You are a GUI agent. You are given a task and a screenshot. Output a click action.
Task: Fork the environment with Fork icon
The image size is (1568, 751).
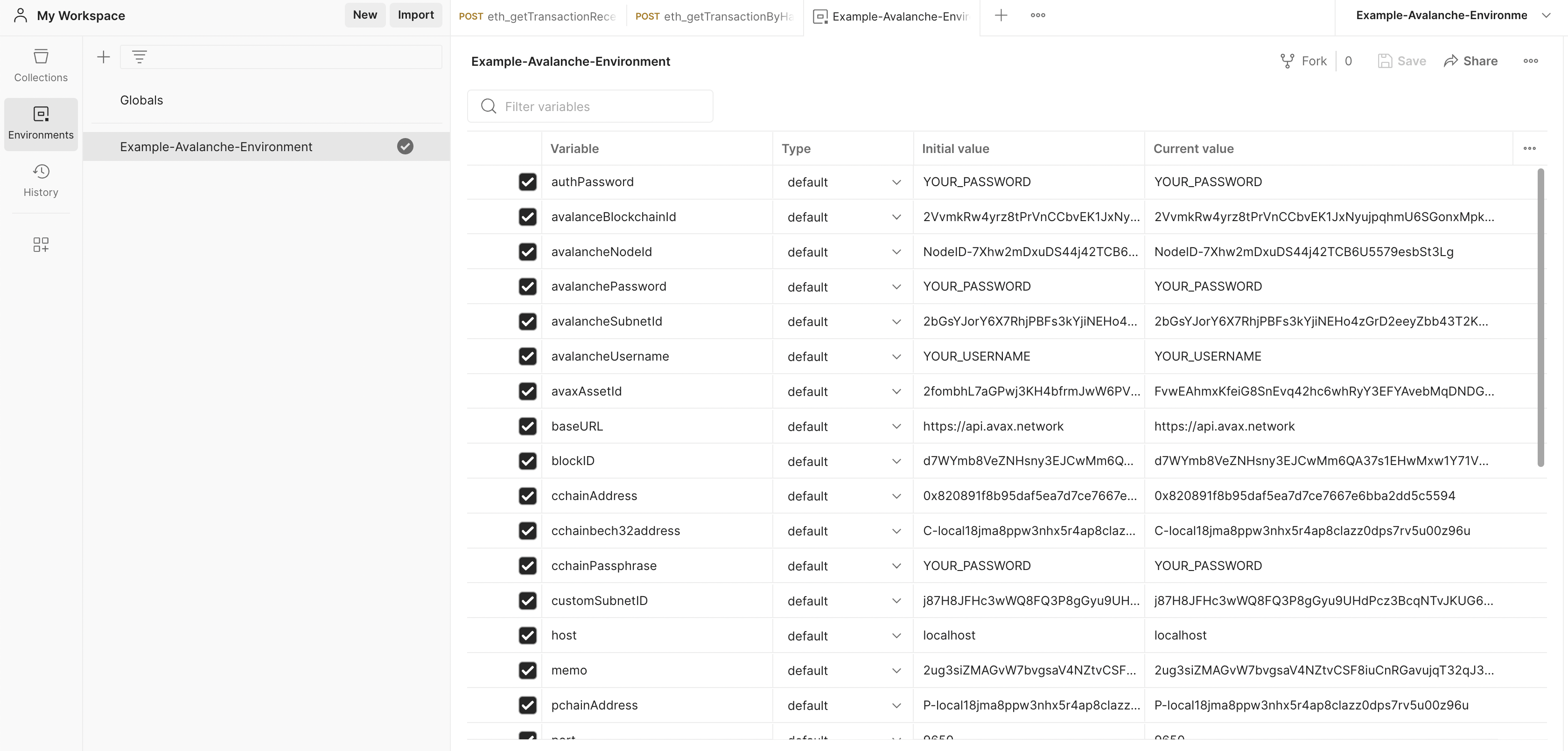coord(1303,61)
